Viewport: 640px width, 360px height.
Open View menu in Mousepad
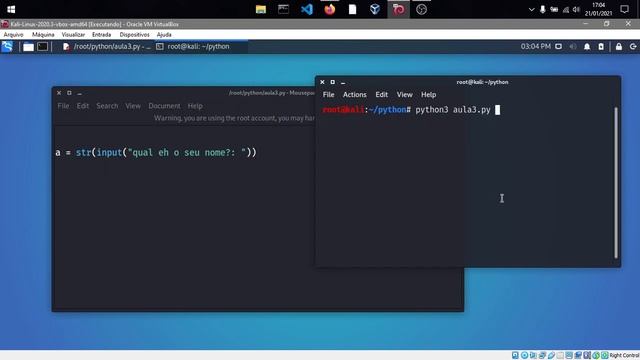click(x=133, y=106)
